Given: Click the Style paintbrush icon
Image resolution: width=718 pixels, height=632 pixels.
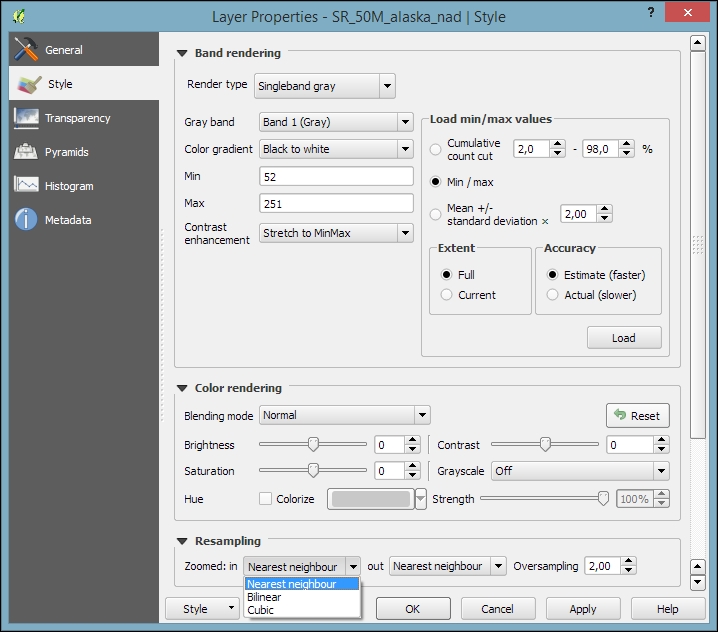Looking at the screenshot, I should [x=29, y=85].
